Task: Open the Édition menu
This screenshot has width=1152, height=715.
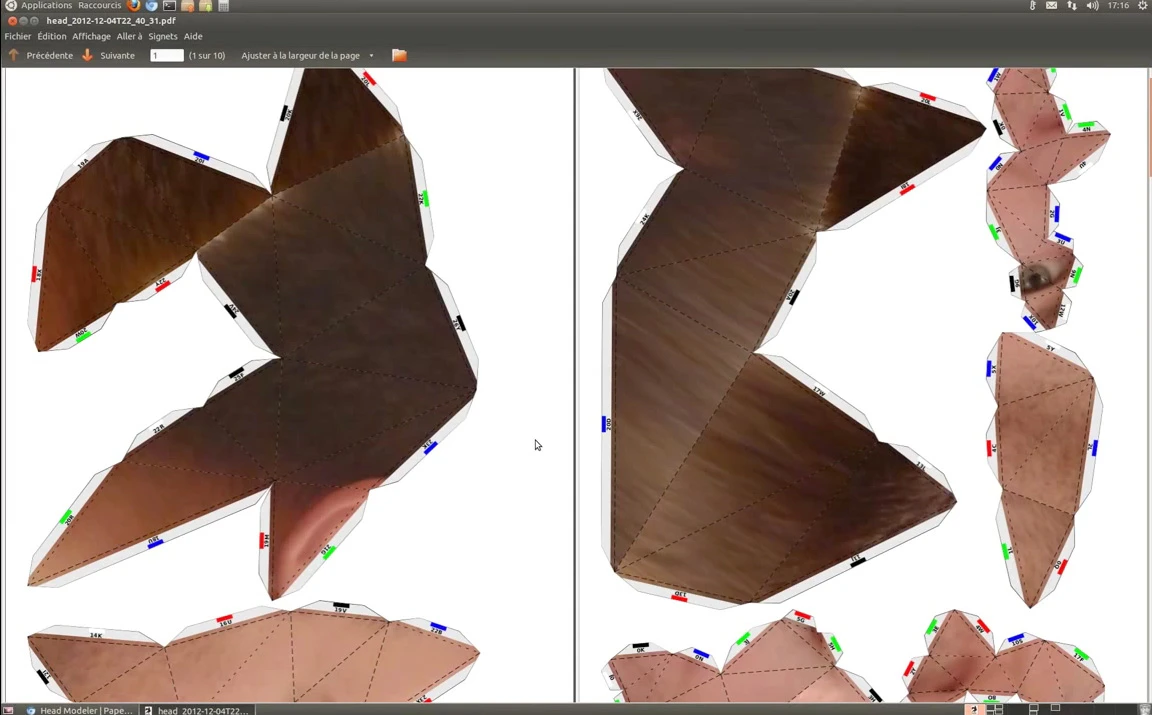Action: pos(51,36)
